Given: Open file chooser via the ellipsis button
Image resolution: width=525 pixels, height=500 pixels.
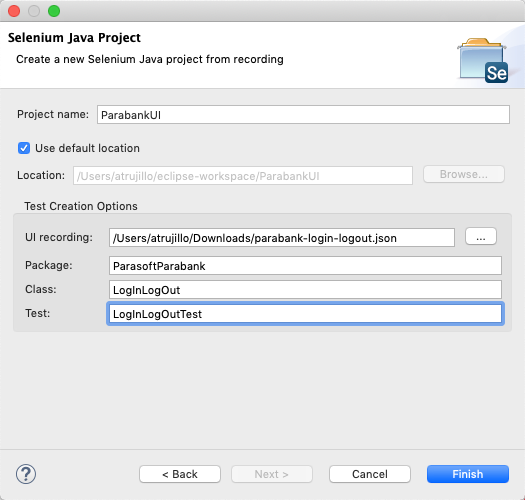Looking at the screenshot, I should click(x=481, y=237).
